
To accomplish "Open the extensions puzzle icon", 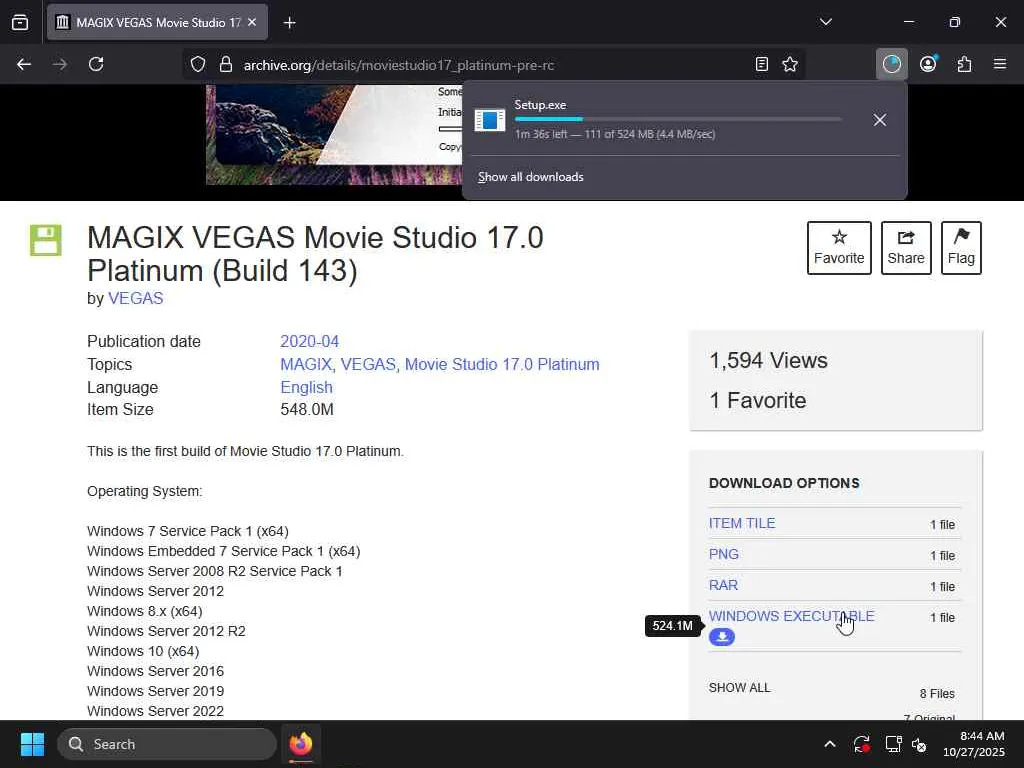I will 964,64.
